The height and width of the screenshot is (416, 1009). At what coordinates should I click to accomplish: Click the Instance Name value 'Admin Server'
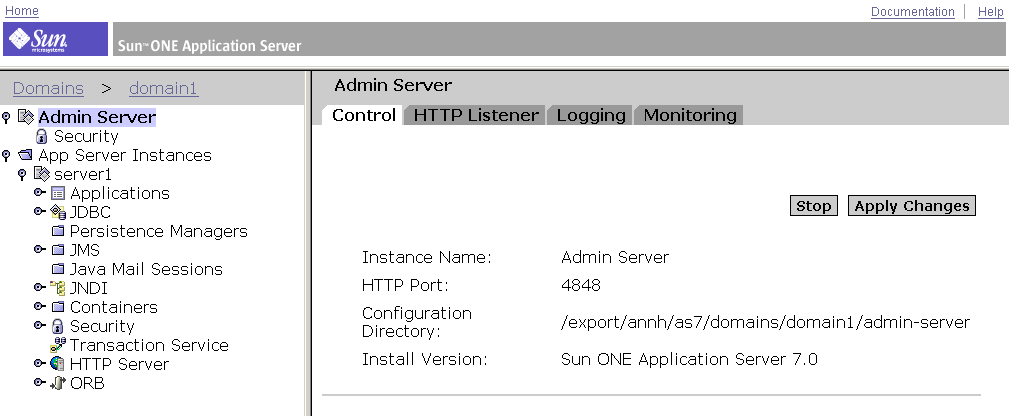615,258
